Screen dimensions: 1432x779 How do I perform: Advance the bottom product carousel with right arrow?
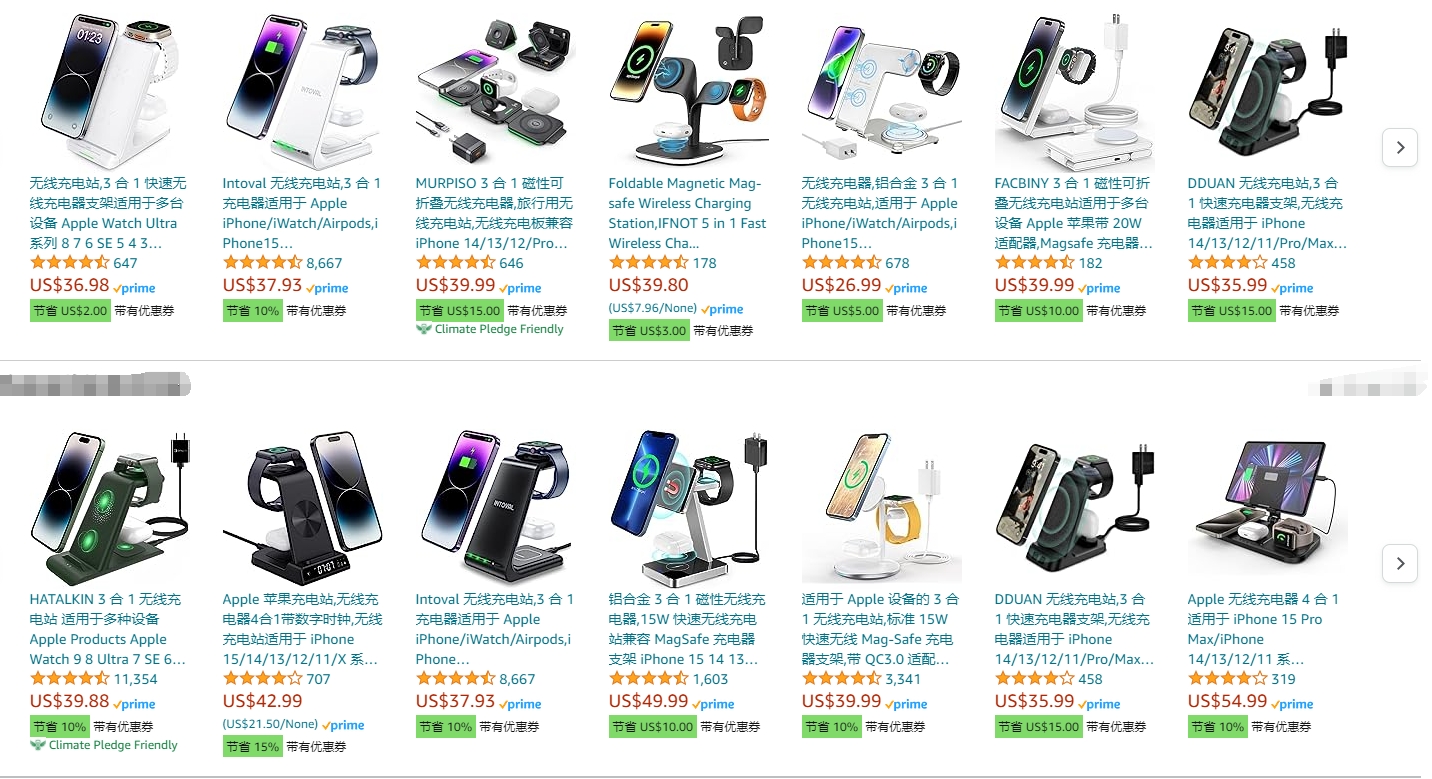(1399, 563)
